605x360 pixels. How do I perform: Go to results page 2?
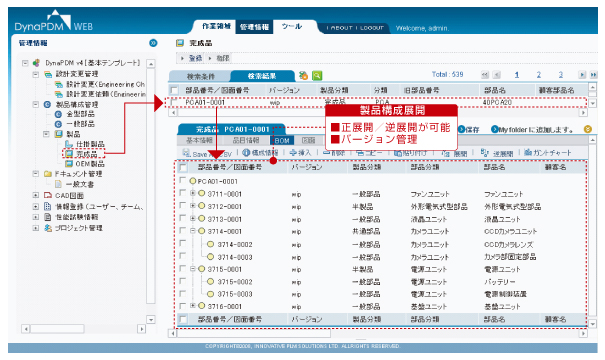pos(539,75)
